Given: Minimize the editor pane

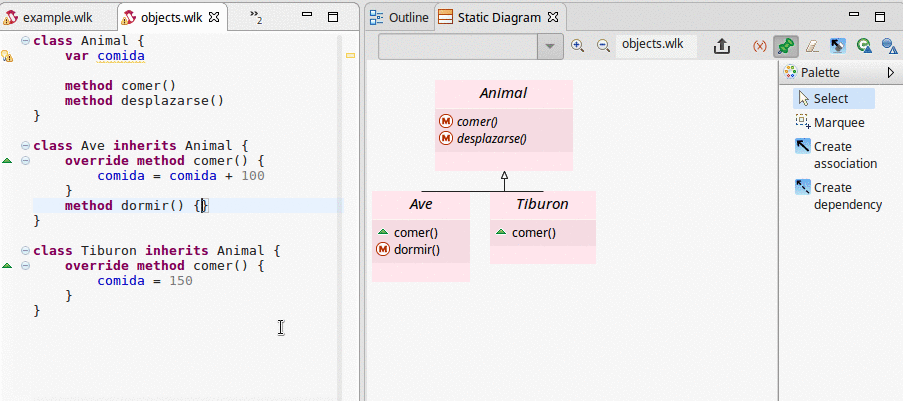Looking at the screenshot, I should pos(307,15).
